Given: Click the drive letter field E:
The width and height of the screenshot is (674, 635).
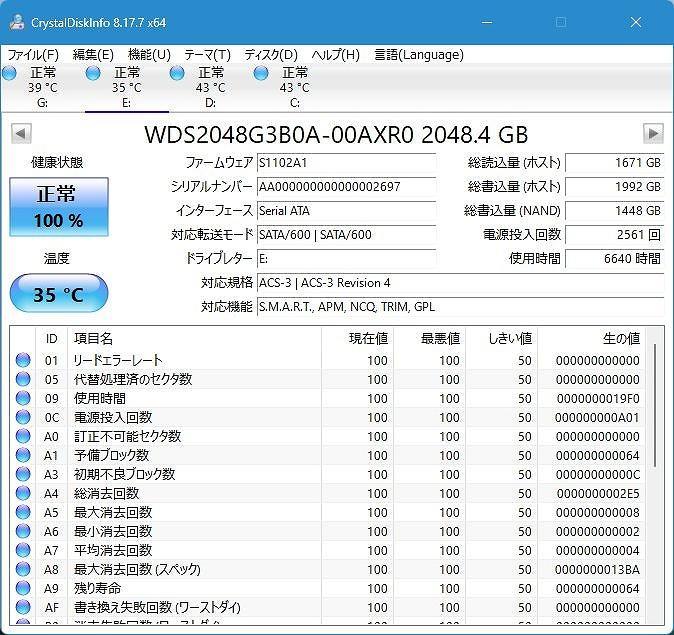Looking at the screenshot, I should point(346,259).
